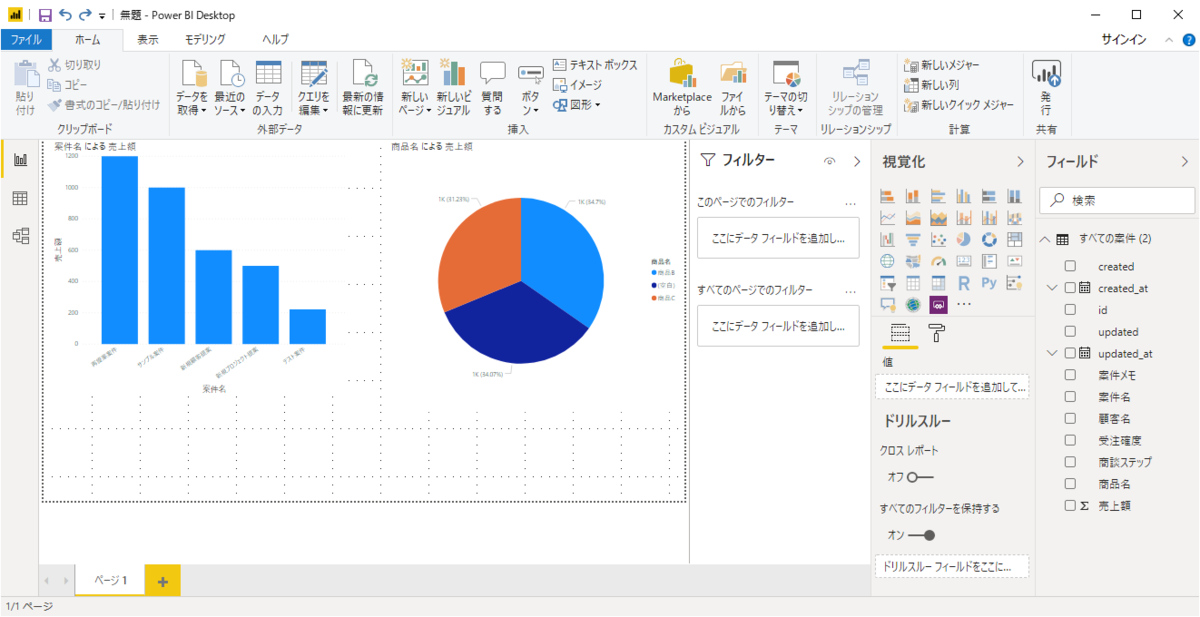Check the 案件メモ field checkbox
Image resolution: width=1200 pixels, height=617 pixels.
(x=1070, y=375)
